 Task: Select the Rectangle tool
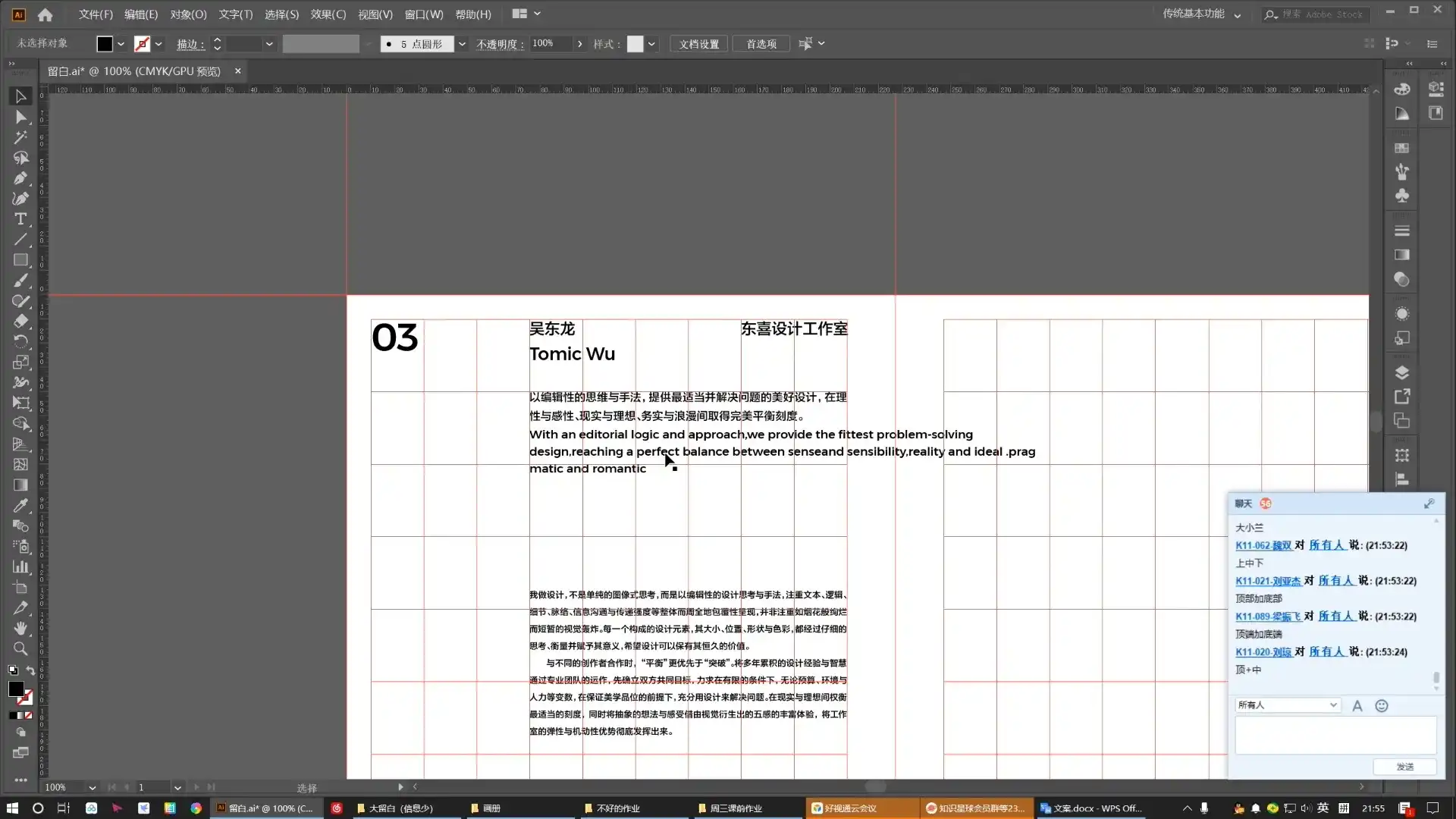(20, 260)
